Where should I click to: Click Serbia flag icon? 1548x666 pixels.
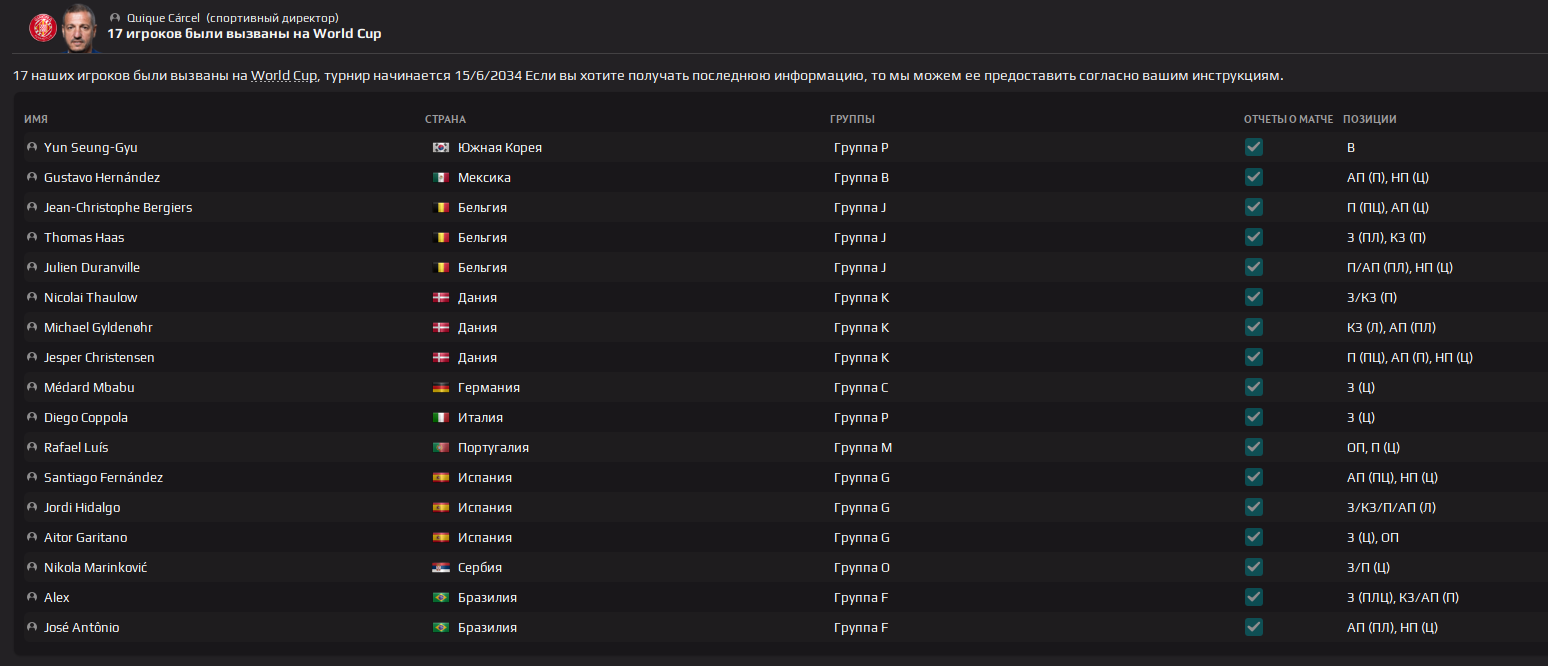point(441,568)
